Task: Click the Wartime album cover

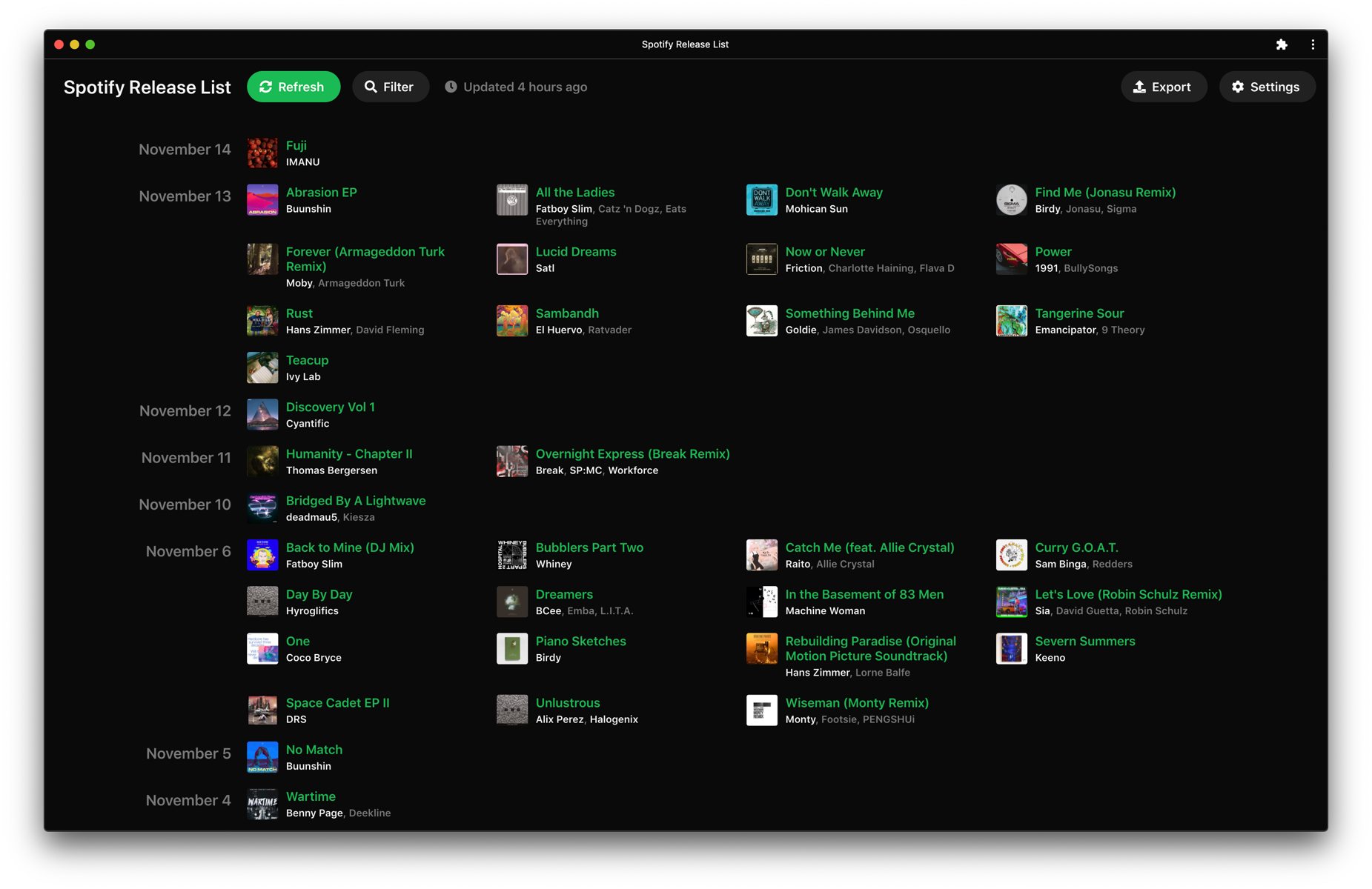Action: click(x=262, y=804)
